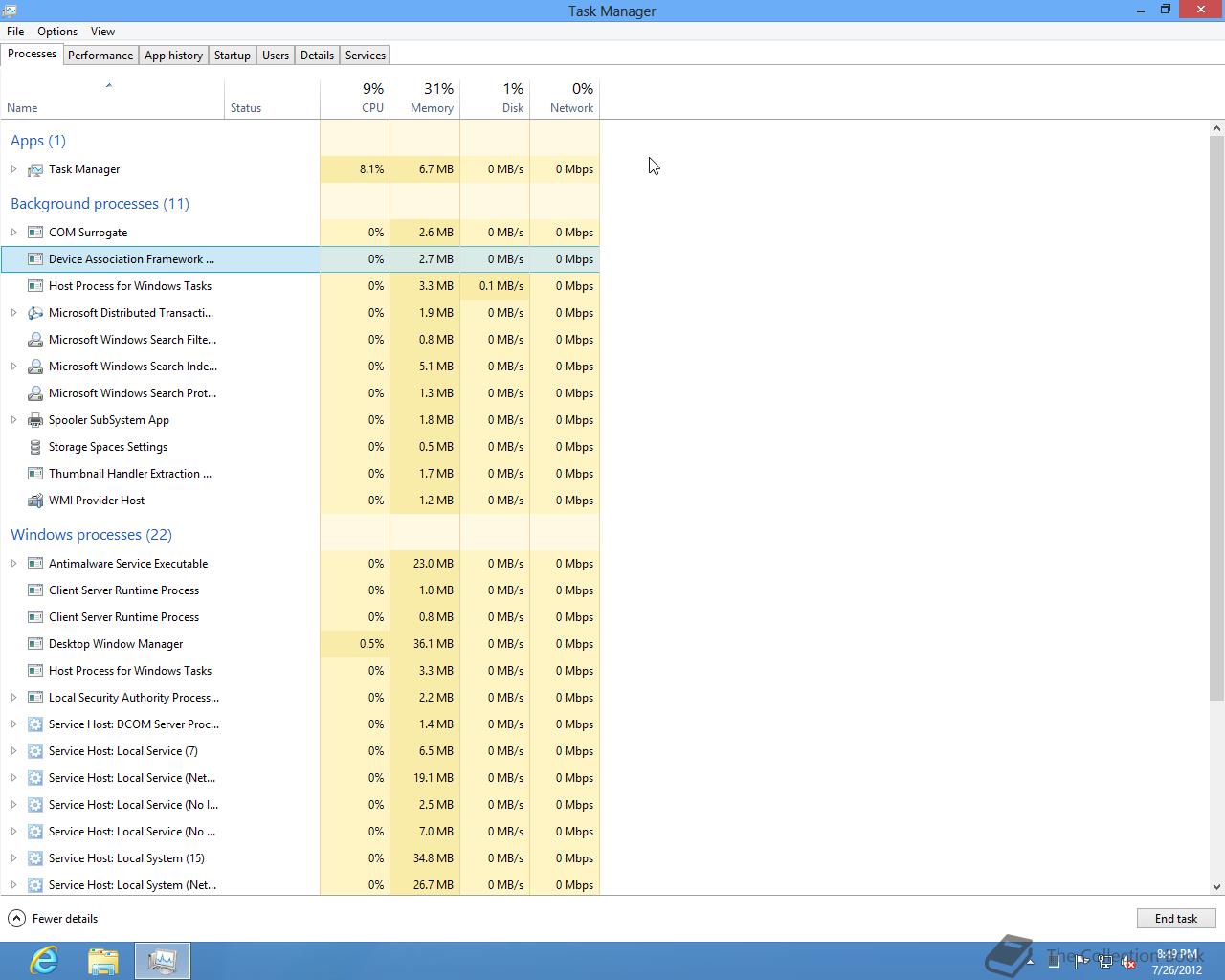The height and width of the screenshot is (980, 1225).
Task: Sort processes by the Name column
Action: (x=112, y=99)
